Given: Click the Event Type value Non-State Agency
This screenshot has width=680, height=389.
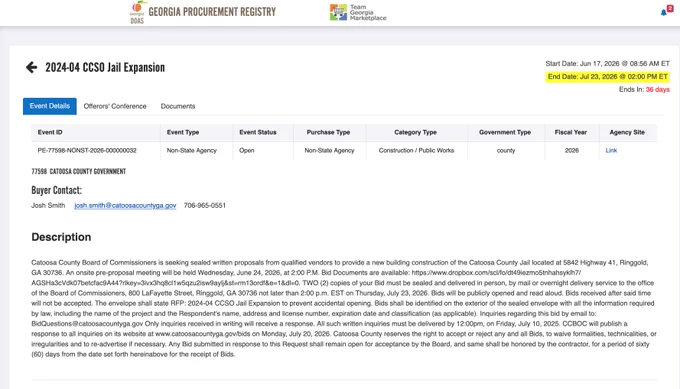Looking at the screenshot, I should pyautogui.click(x=192, y=150).
